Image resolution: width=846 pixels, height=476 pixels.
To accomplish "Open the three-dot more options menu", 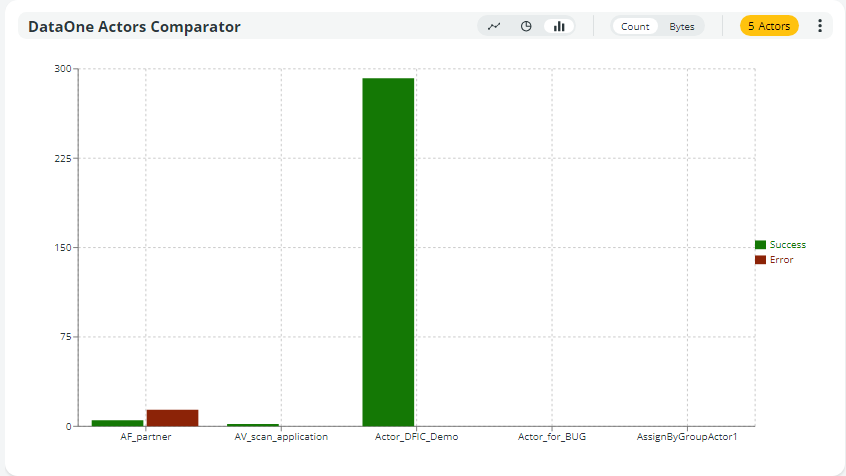I will (x=820, y=26).
